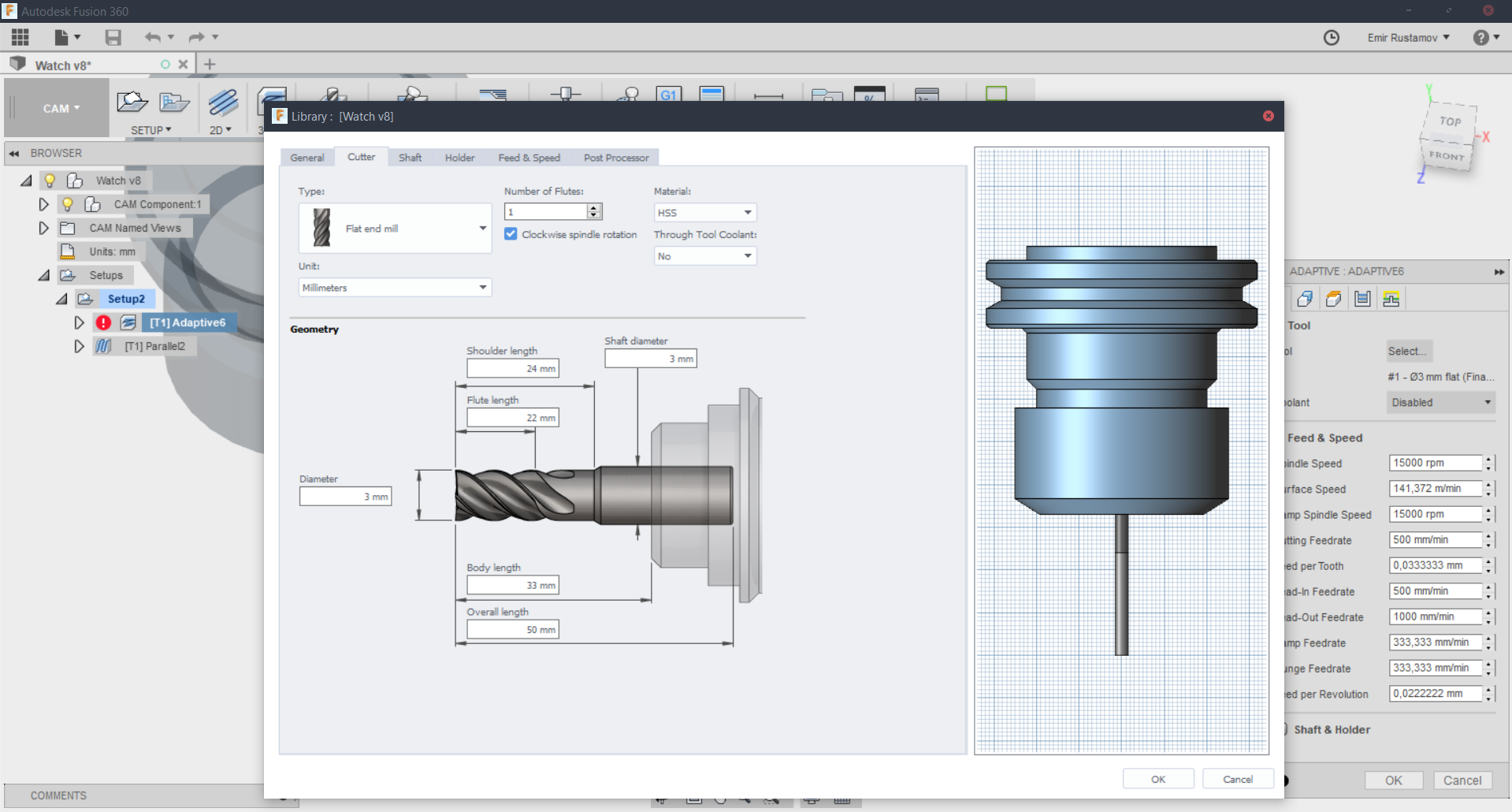This screenshot has width=1512, height=812.
Task: Open the cutter Type dropdown
Action: 395,229
